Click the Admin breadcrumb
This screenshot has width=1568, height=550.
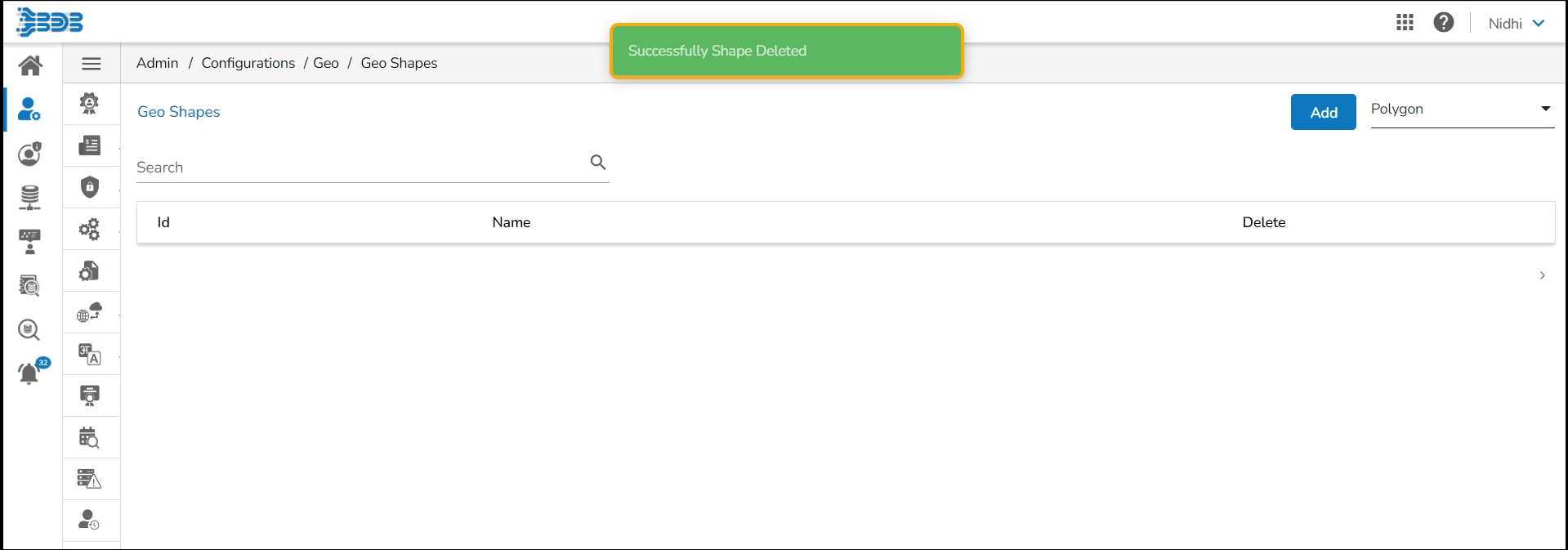click(x=157, y=63)
